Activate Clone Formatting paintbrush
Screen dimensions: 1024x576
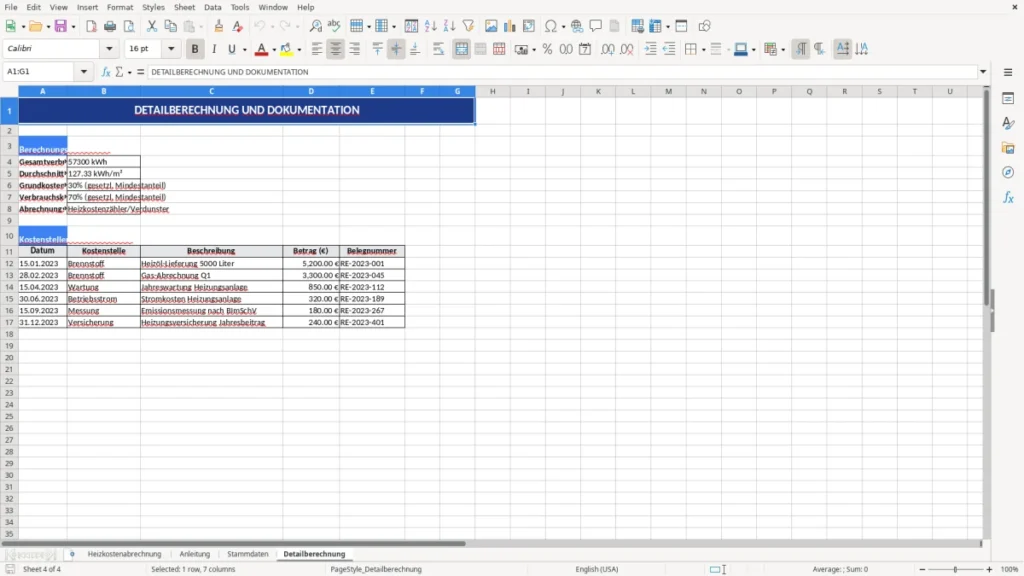coord(219,26)
